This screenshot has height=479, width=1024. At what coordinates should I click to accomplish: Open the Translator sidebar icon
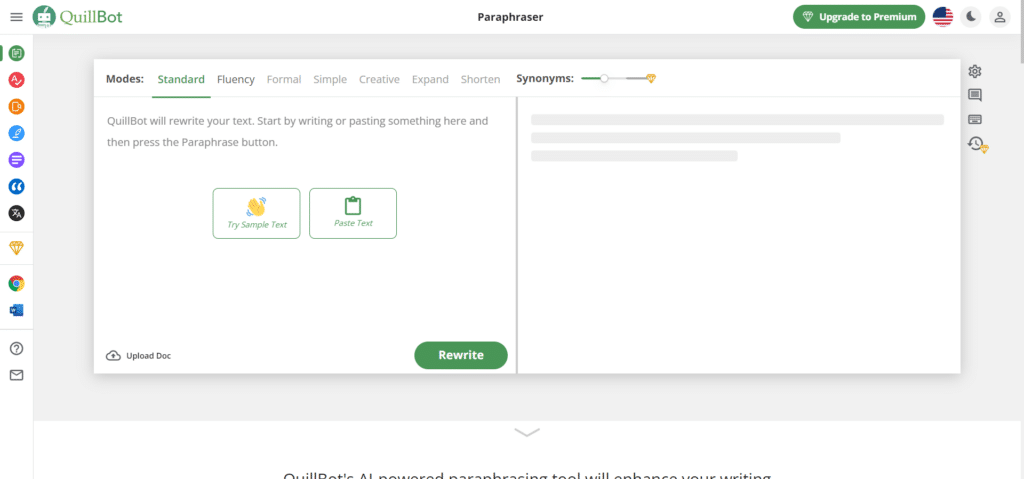[16, 213]
